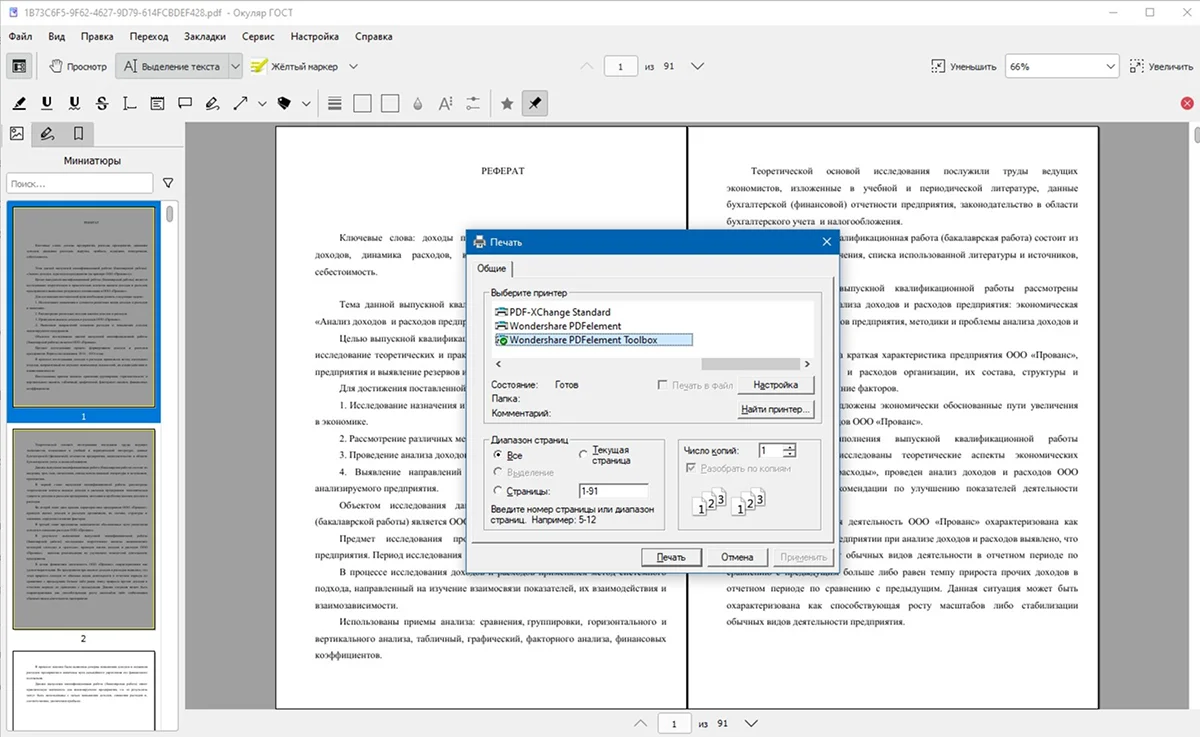This screenshot has height=737, width=1200.
Task: Click the thumbnail filter funnel icon
Action: point(168,183)
